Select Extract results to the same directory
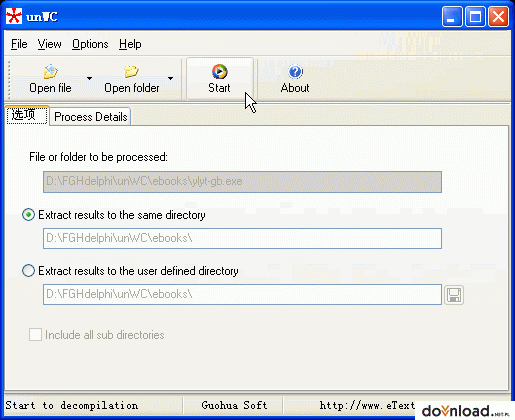The width and height of the screenshot is (515, 420). tap(28, 215)
